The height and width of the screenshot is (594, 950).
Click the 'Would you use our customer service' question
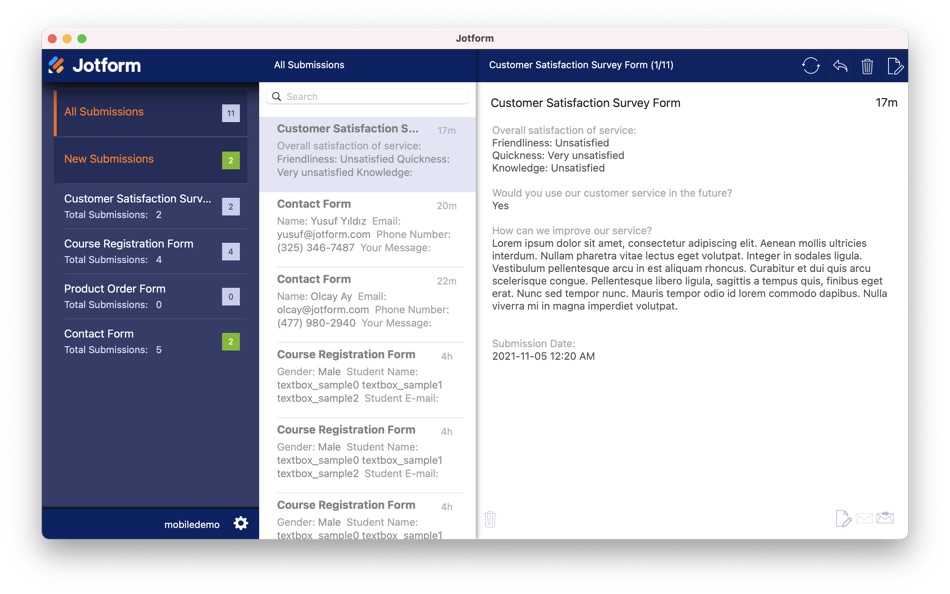coord(612,193)
